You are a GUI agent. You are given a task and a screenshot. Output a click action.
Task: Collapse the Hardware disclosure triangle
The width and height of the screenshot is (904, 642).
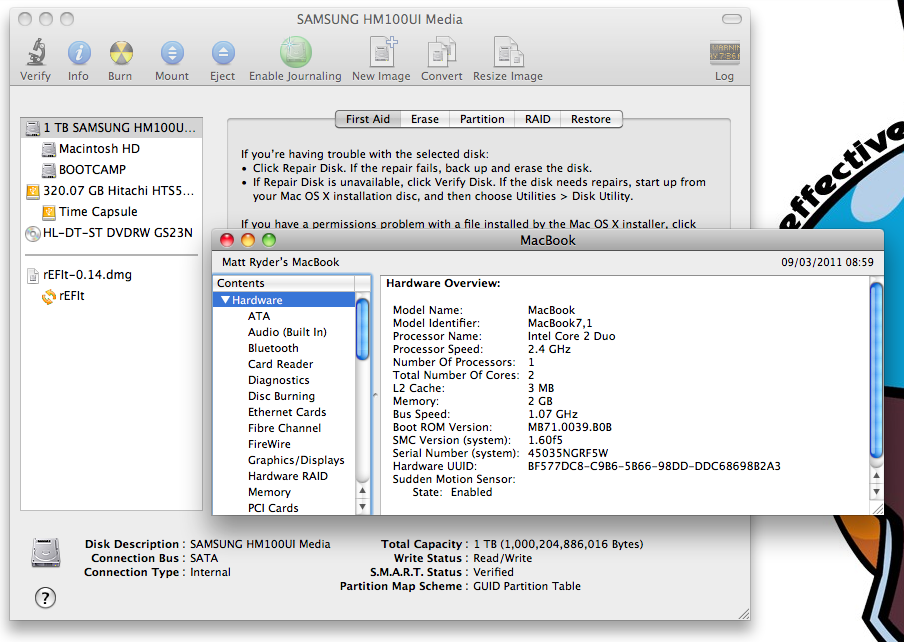(225, 300)
